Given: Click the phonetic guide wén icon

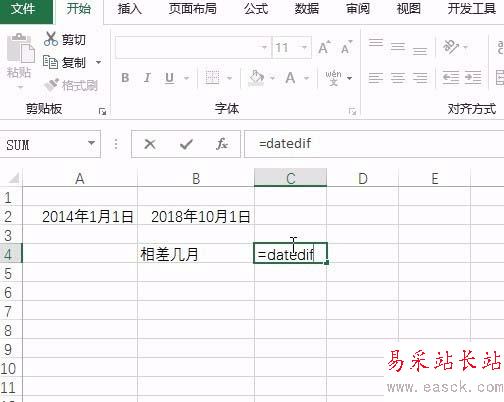Looking at the screenshot, I should (333, 78).
